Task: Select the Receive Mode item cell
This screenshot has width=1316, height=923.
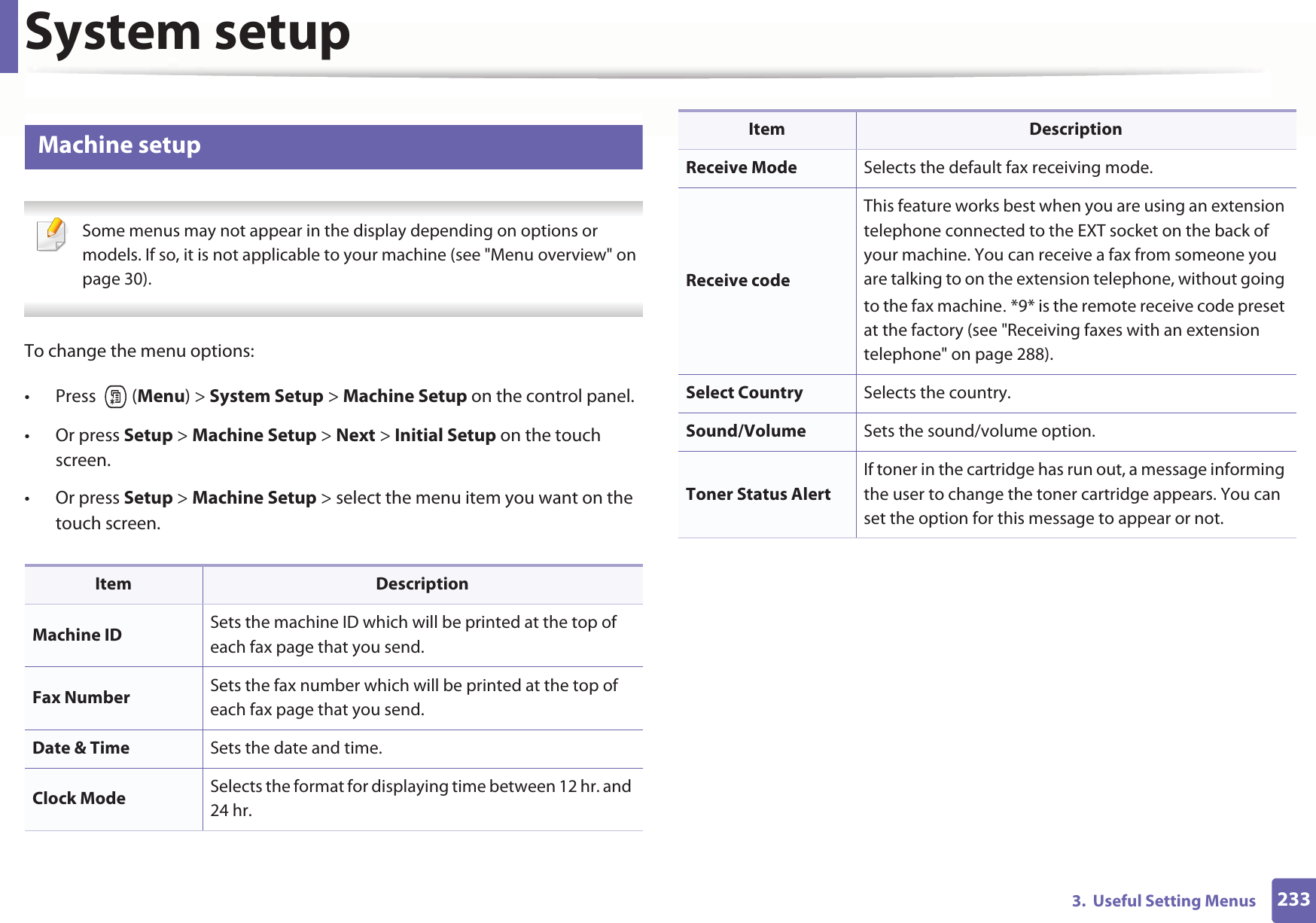Action: click(x=742, y=167)
